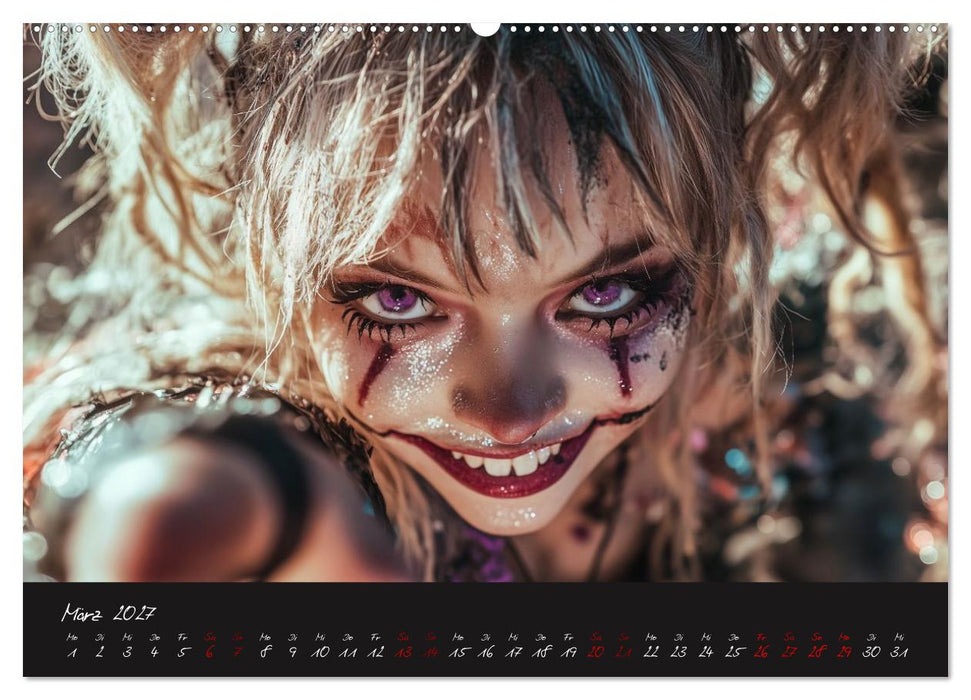The height and width of the screenshot is (700, 971).
Task: Select date 11 in the calendar row
Action: (x=348, y=652)
